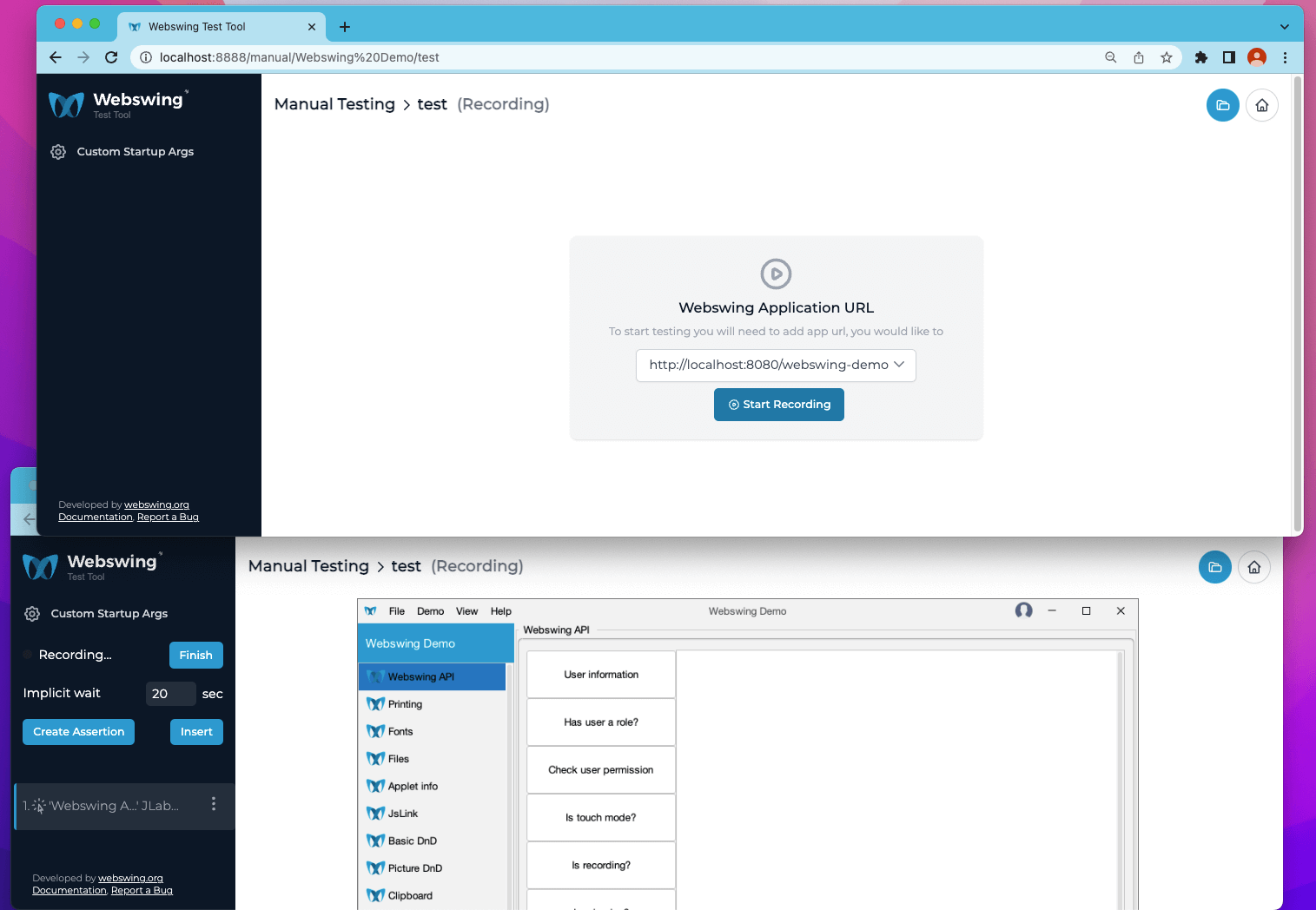This screenshot has height=910, width=1316.
Task: Click the Webswing logo in top window sidebar
Action: click(x=118, y=104)
